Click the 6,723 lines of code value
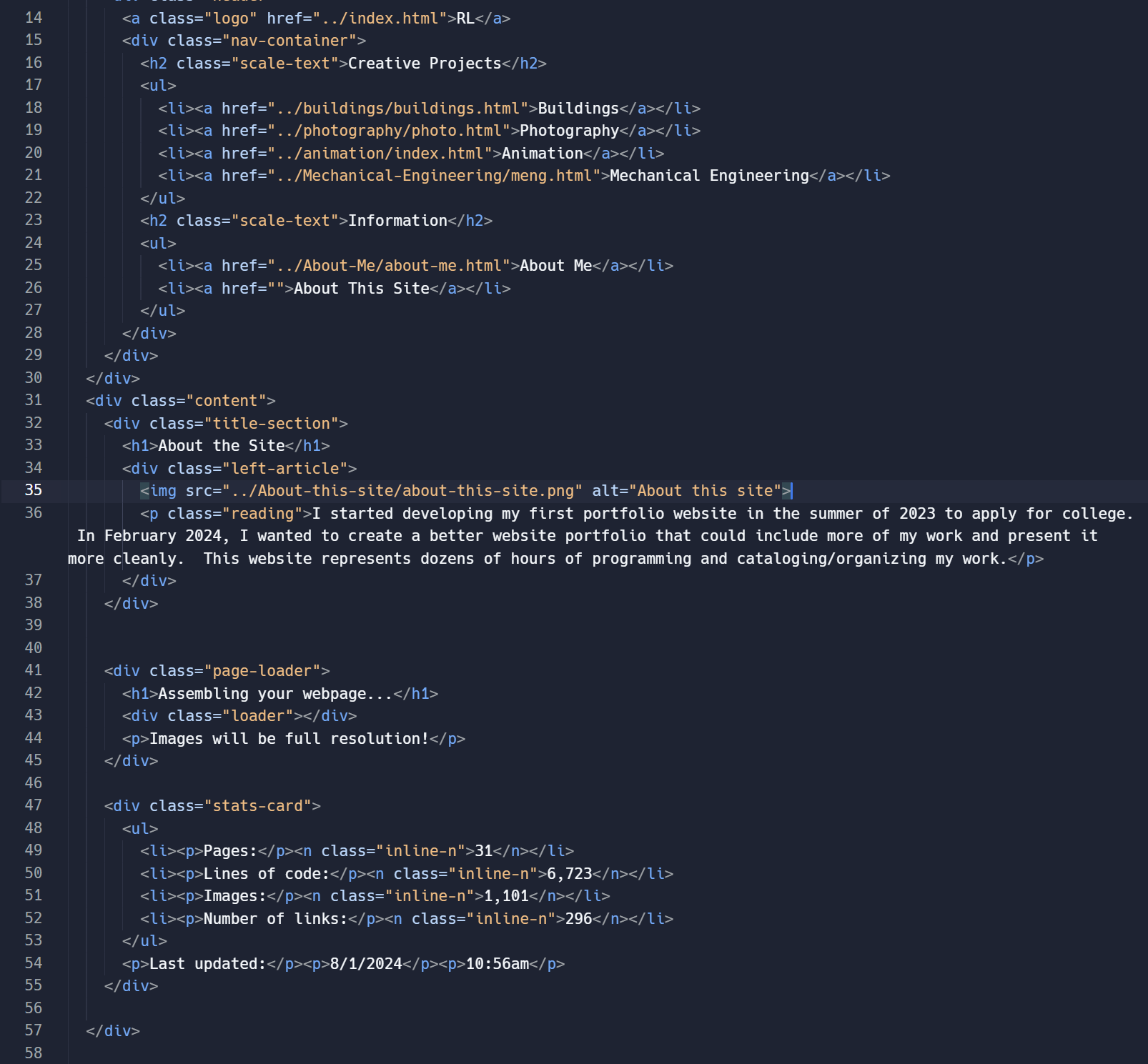The image size is (1148, 1064). pyautogui.click(x=570, y=874)
